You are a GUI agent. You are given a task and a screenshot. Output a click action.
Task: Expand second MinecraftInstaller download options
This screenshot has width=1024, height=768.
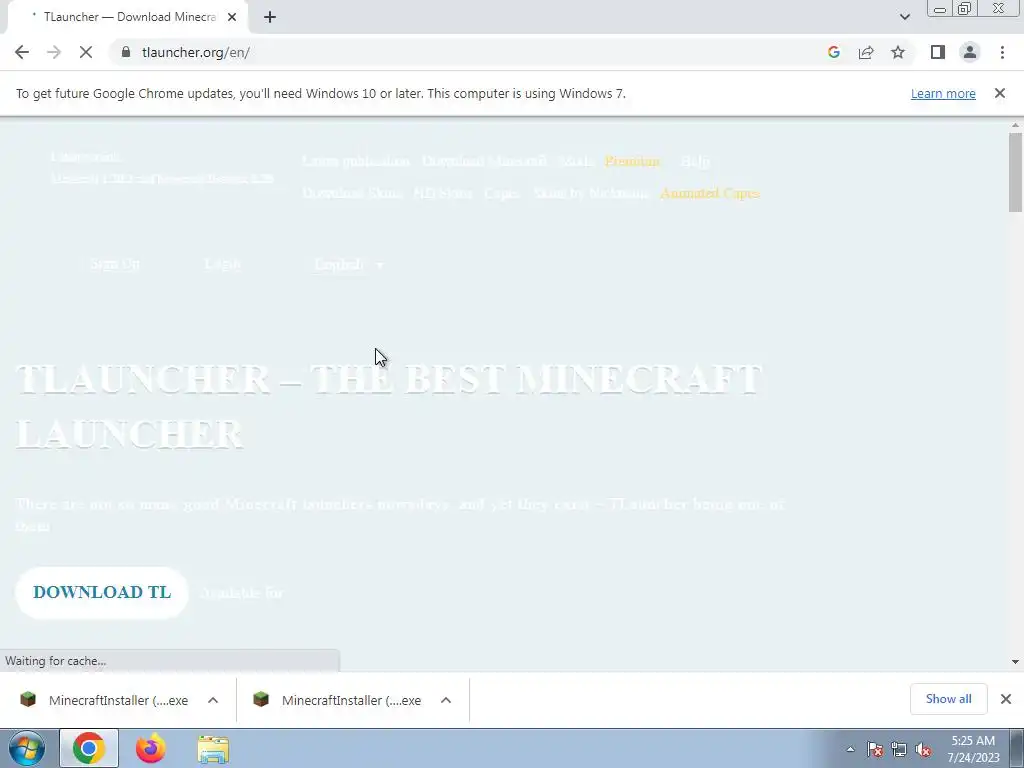coord(446,700)
